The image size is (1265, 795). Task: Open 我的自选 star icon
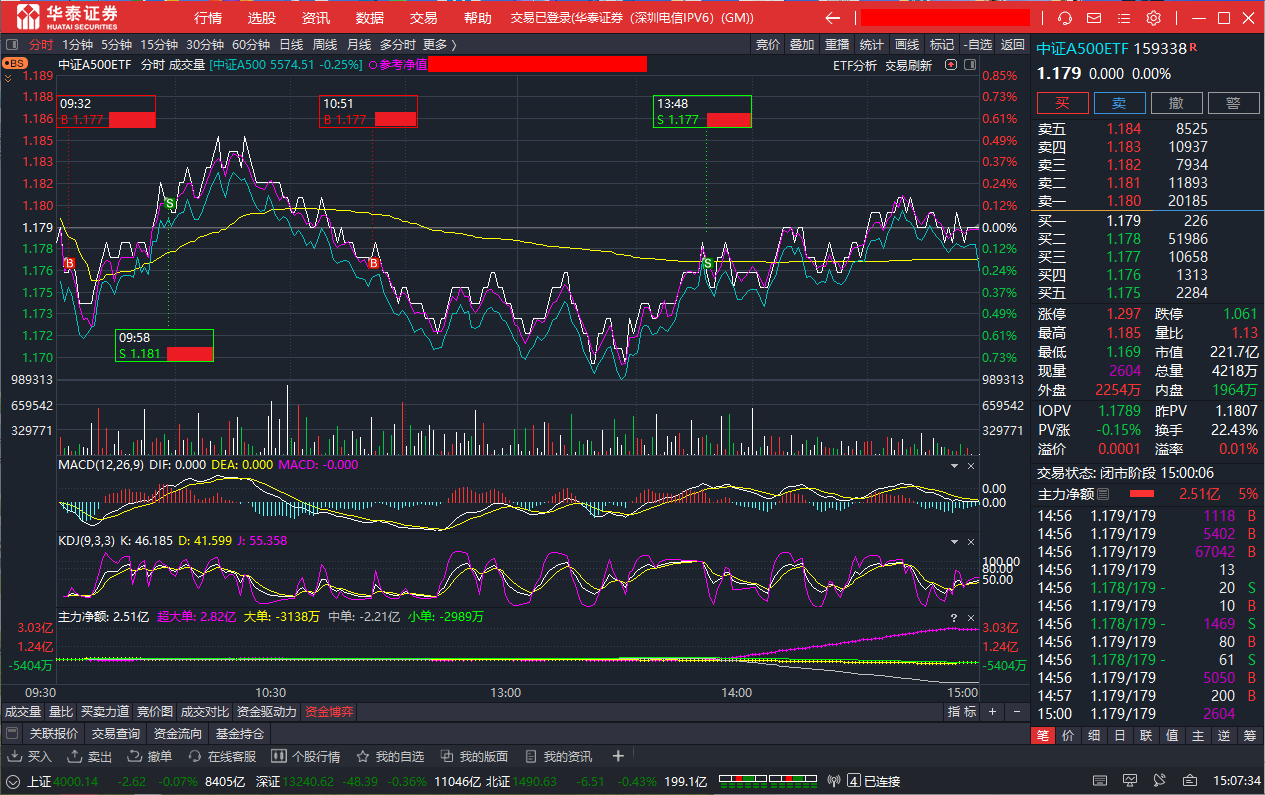tap(390, 756)
